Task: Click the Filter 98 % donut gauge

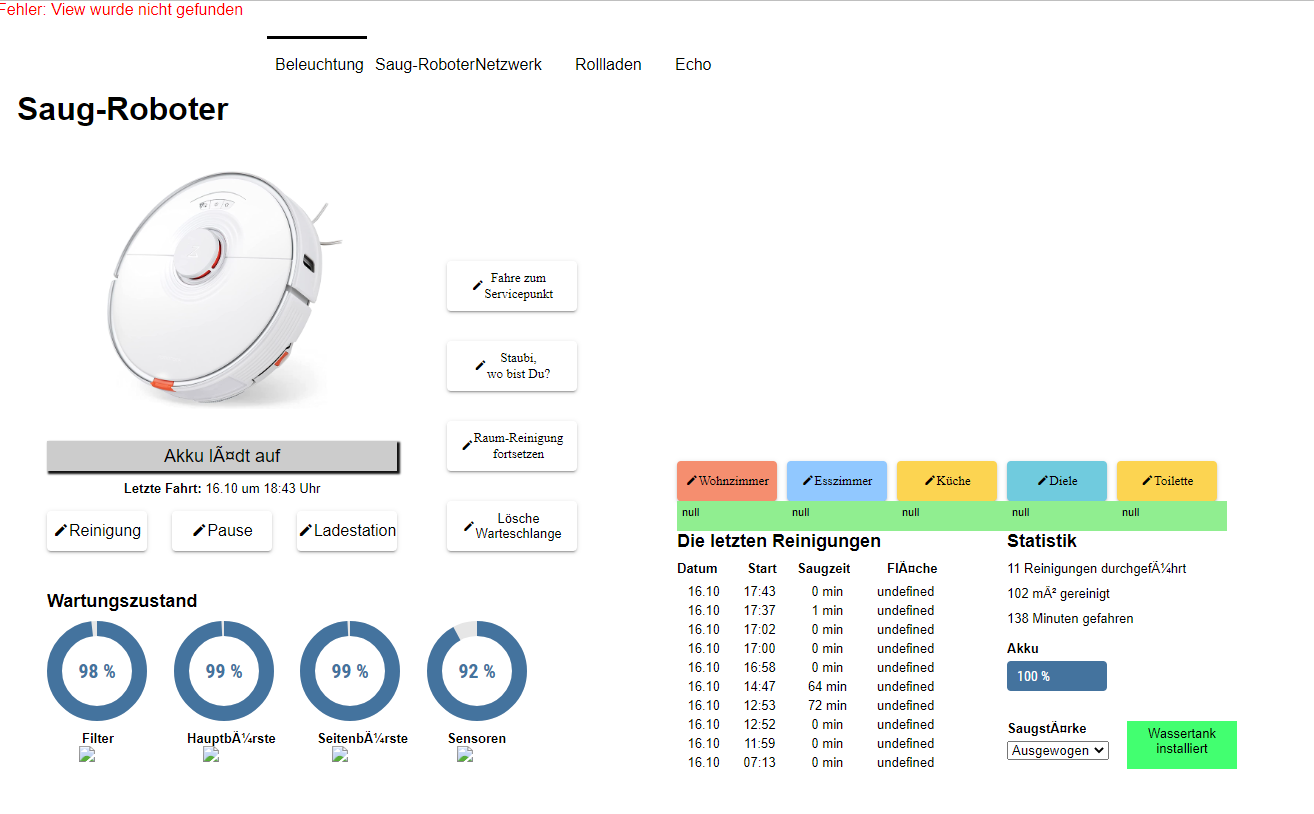Action: pyautogui.click(x=97, y=671)
